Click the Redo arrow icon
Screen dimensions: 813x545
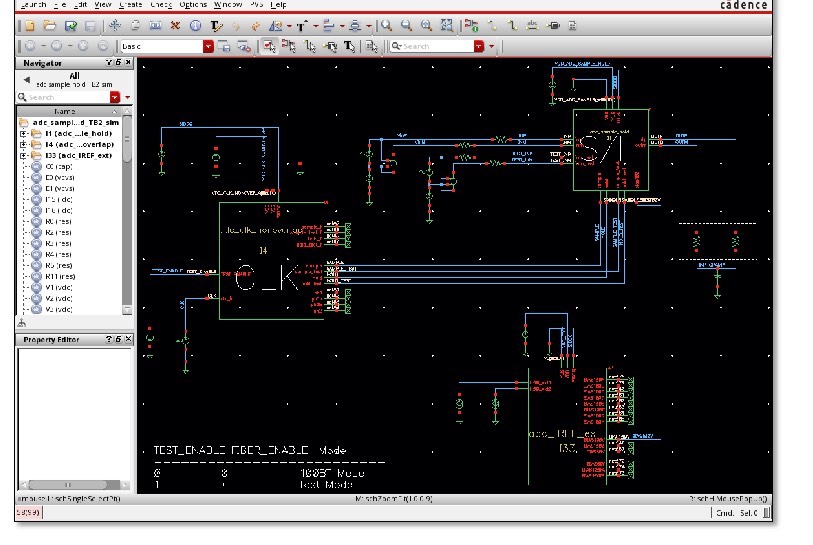[x=256, y=25]
